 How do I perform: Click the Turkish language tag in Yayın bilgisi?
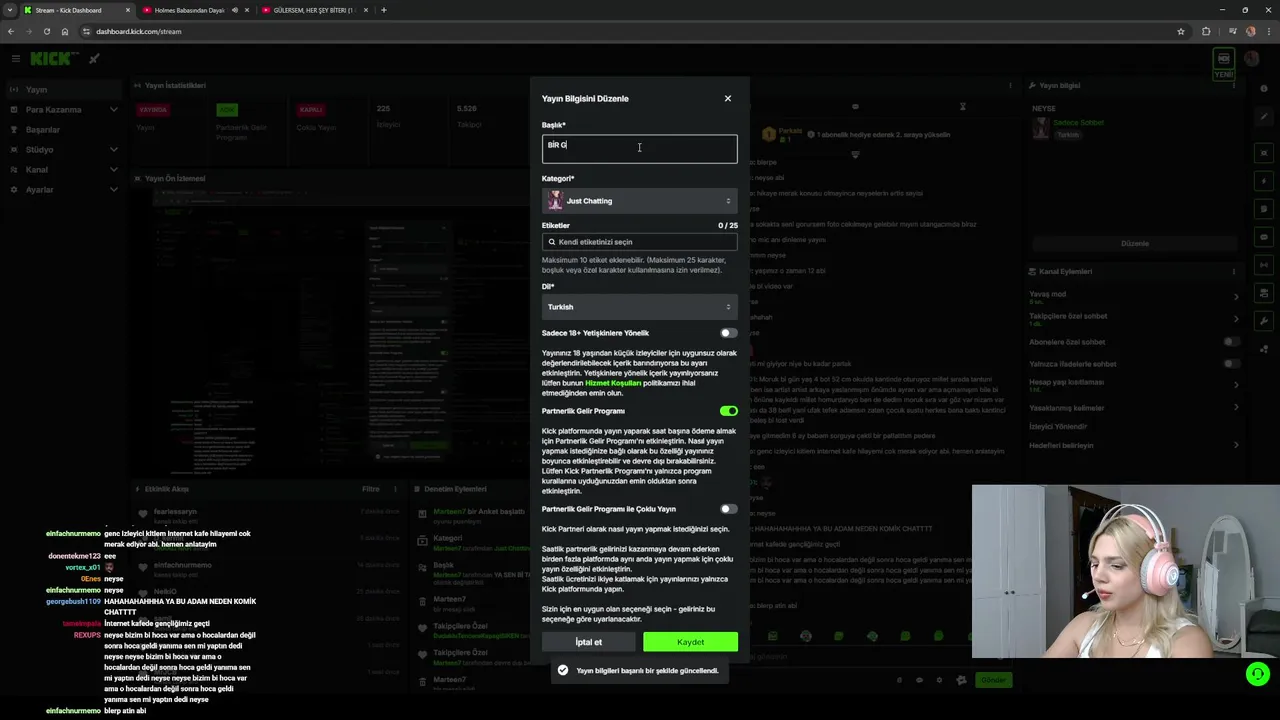[x=1068, y=135]
